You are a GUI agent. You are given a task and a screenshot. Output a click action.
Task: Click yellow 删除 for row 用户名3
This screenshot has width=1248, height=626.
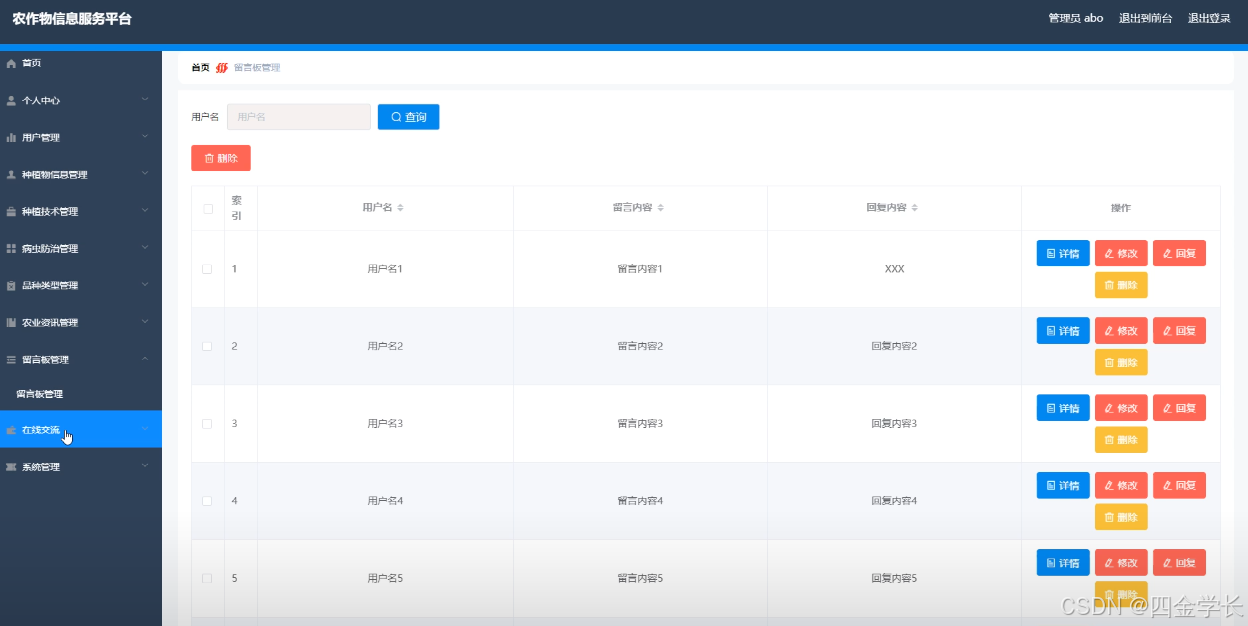(x=1121, y=439)
